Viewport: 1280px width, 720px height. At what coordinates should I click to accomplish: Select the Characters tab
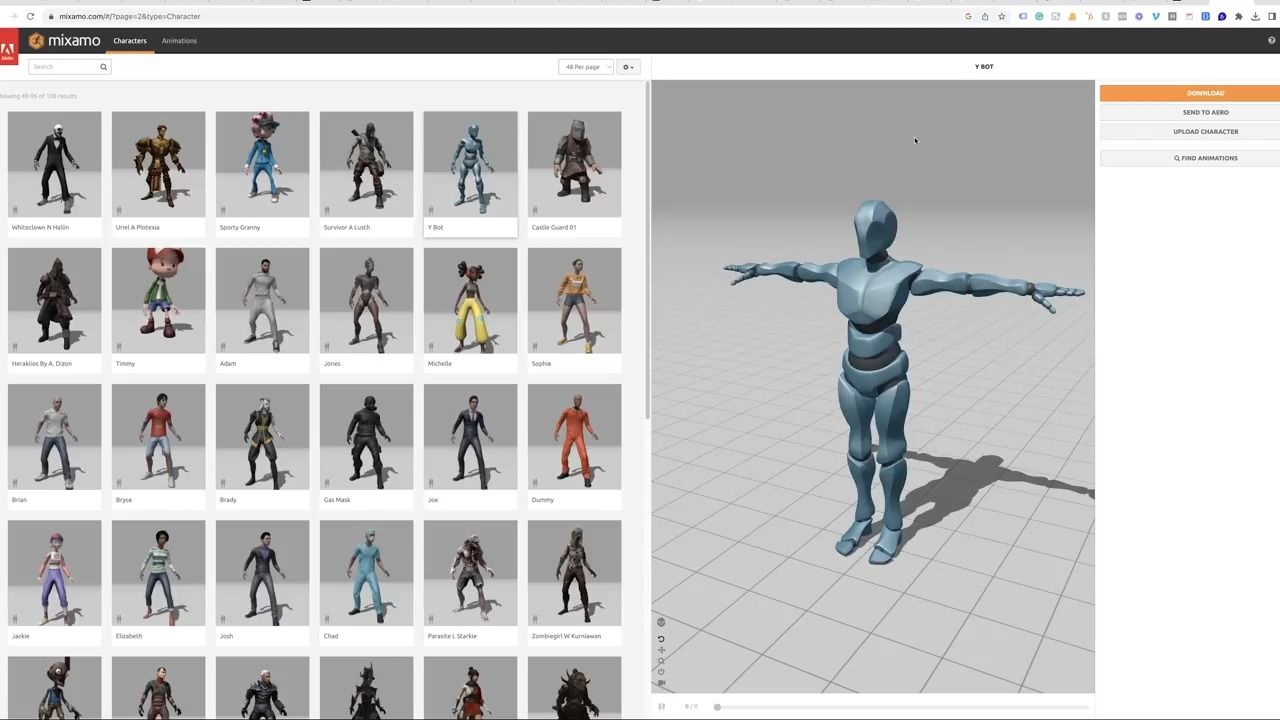point(129,40)
